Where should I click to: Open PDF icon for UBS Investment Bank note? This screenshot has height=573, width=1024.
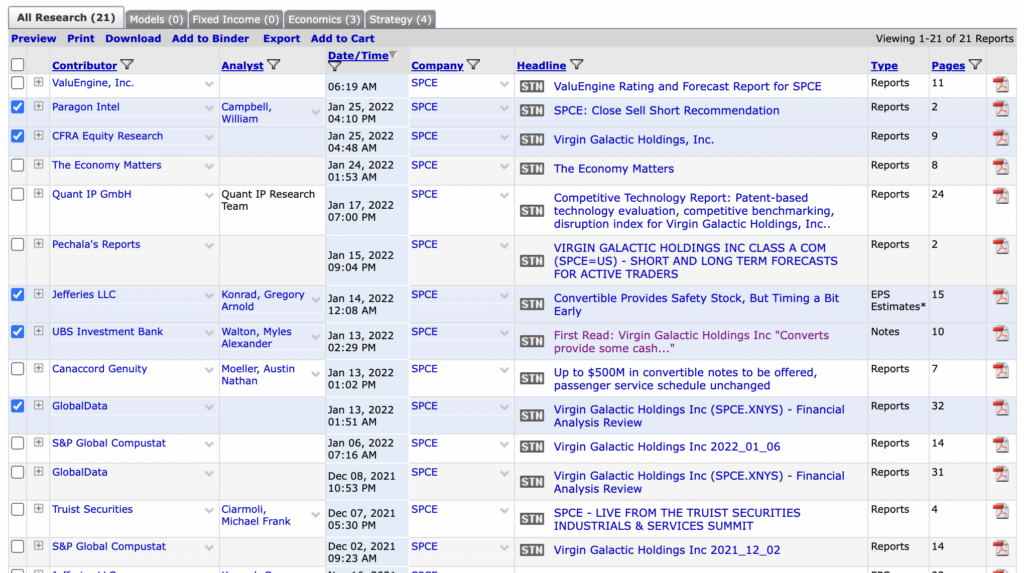pyautogui.click(x=1000, y=334)
